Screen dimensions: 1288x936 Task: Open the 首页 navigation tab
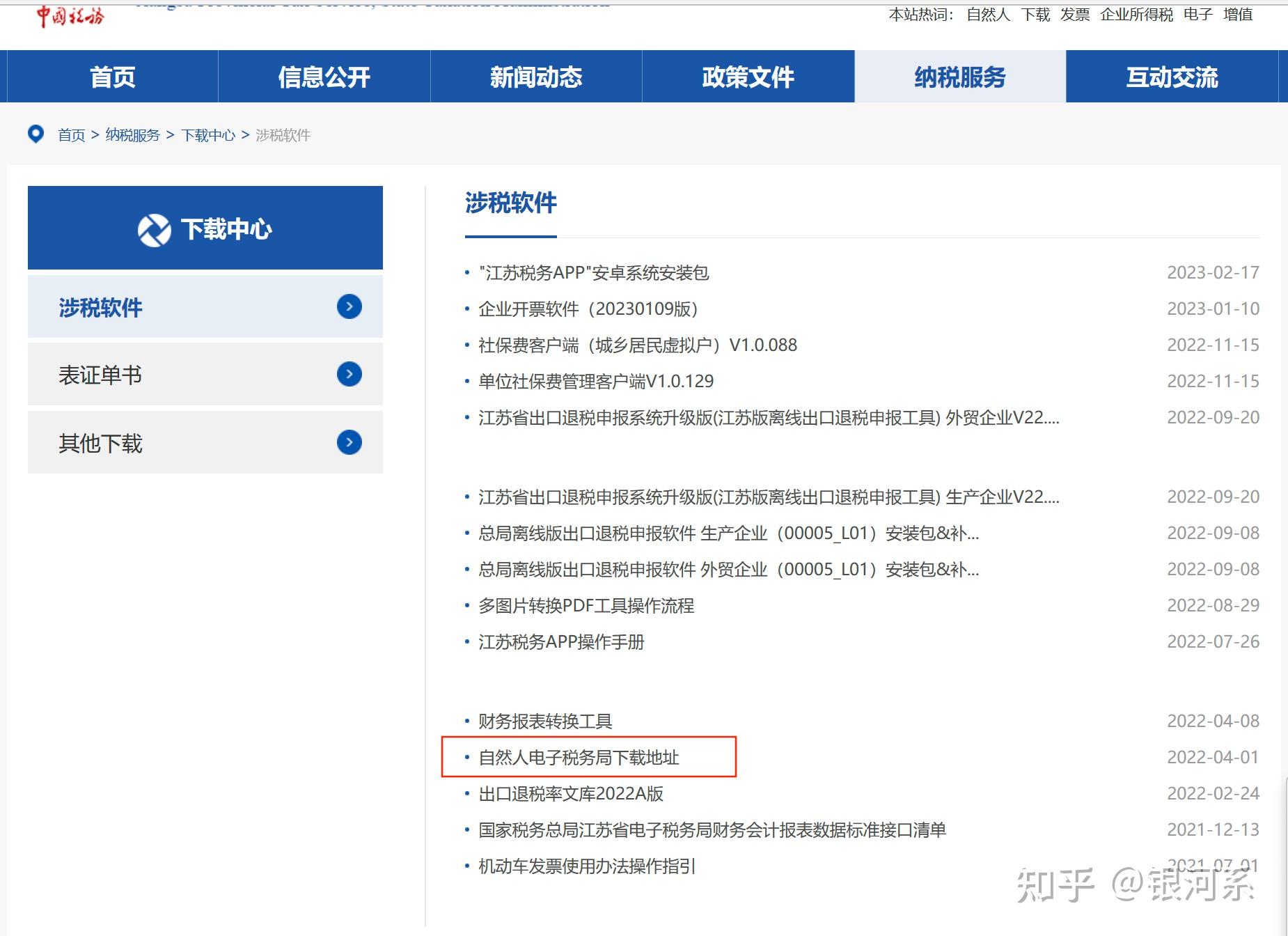coord(113,77)
